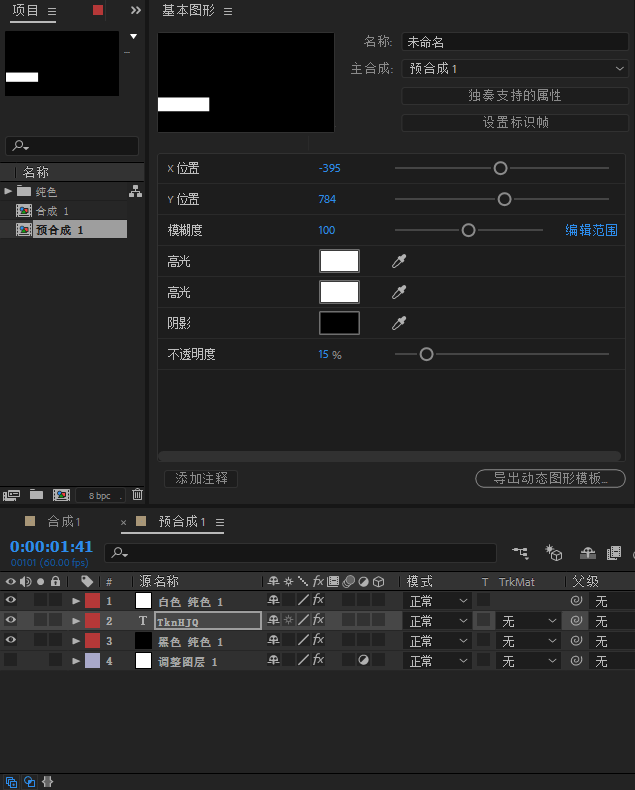
Task: Toggle adjustment layer switch on 调整图层 1
Action: point(363,660)
